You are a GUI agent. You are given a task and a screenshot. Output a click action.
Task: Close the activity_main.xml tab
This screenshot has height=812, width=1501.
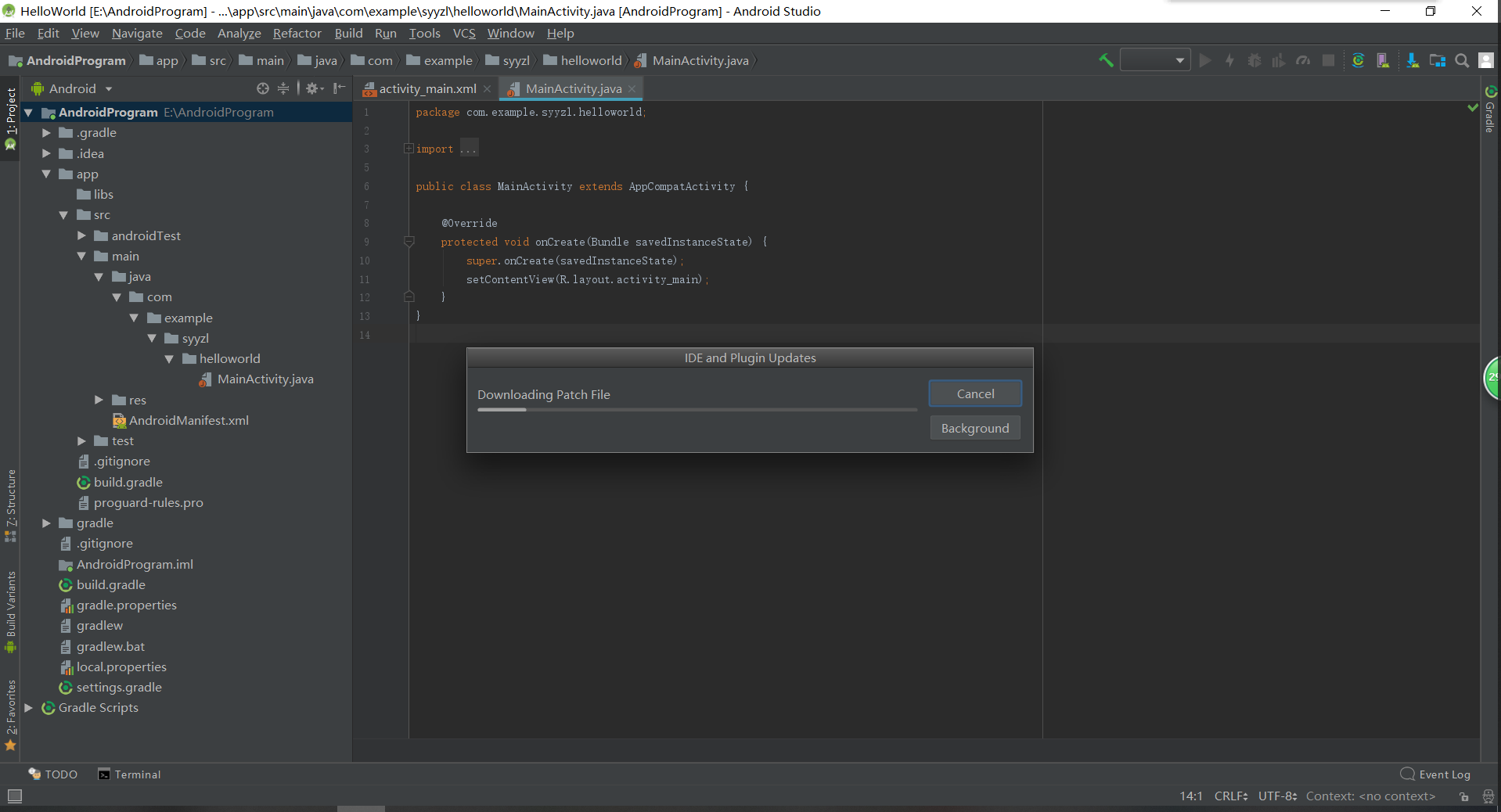point(487,89)
